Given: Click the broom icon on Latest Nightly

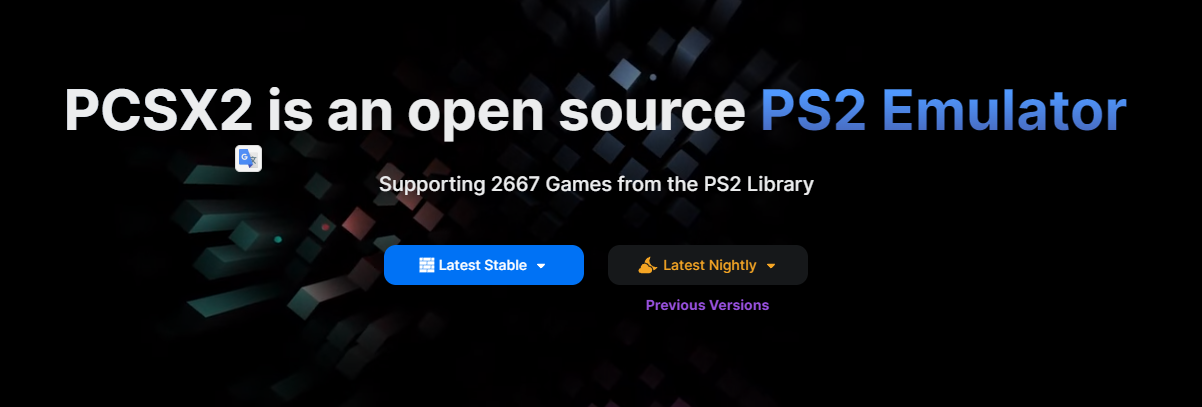Looking at the screenshot, I should pyautogui.click(x=648, y=265).
